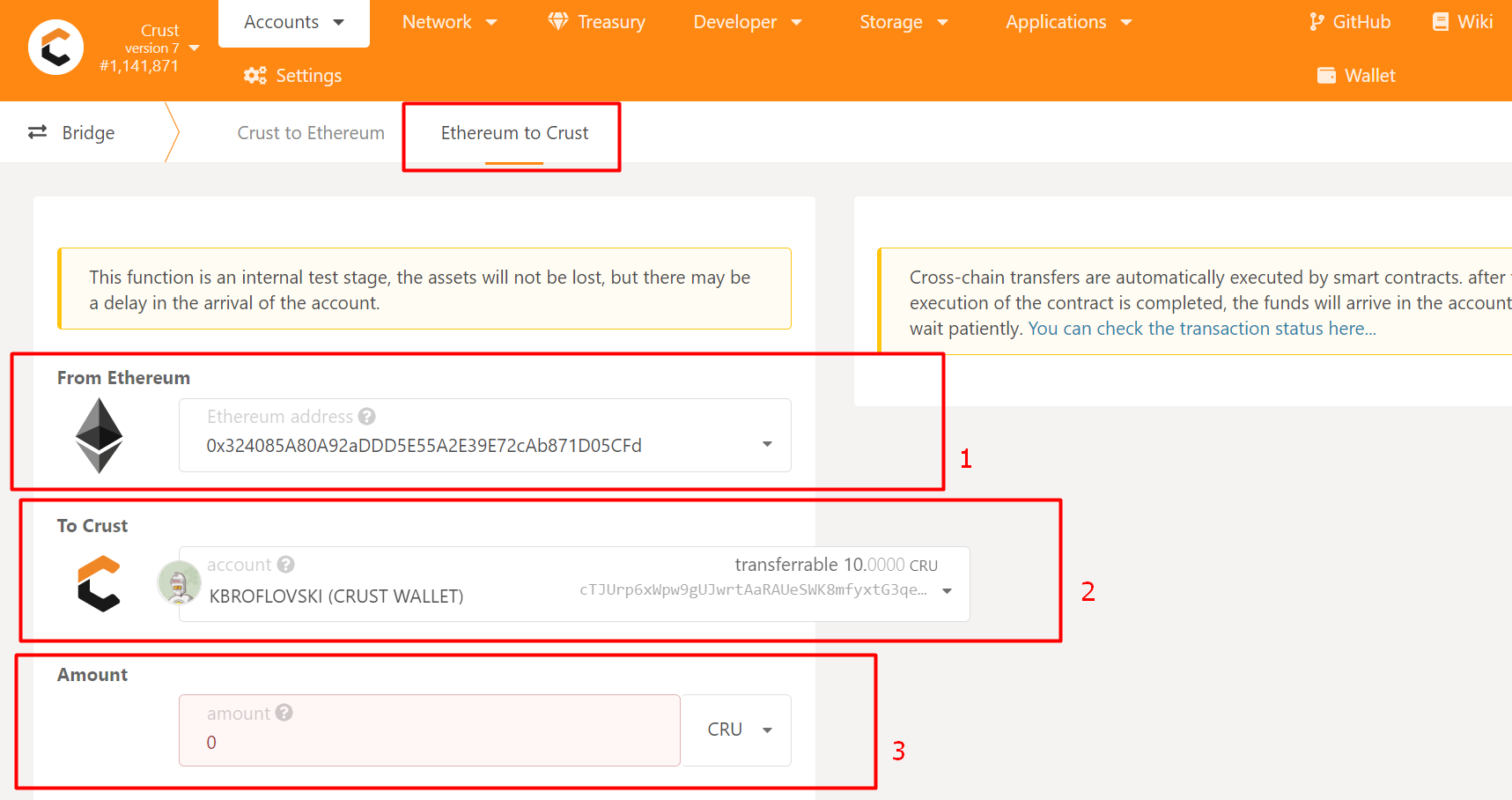Screen dimensions: 1512x800
Task: Click the block number #1,141,871
Action: click(139, 66)
